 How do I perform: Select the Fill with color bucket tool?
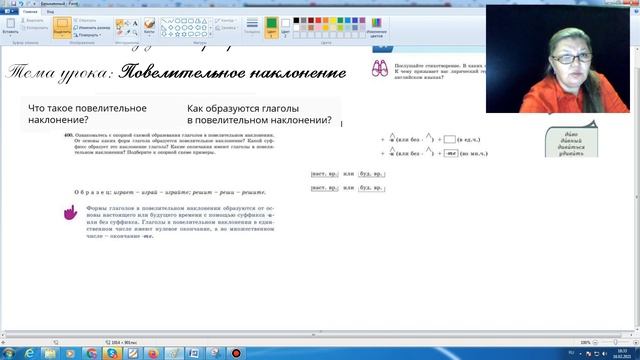(x=127, y=23)
